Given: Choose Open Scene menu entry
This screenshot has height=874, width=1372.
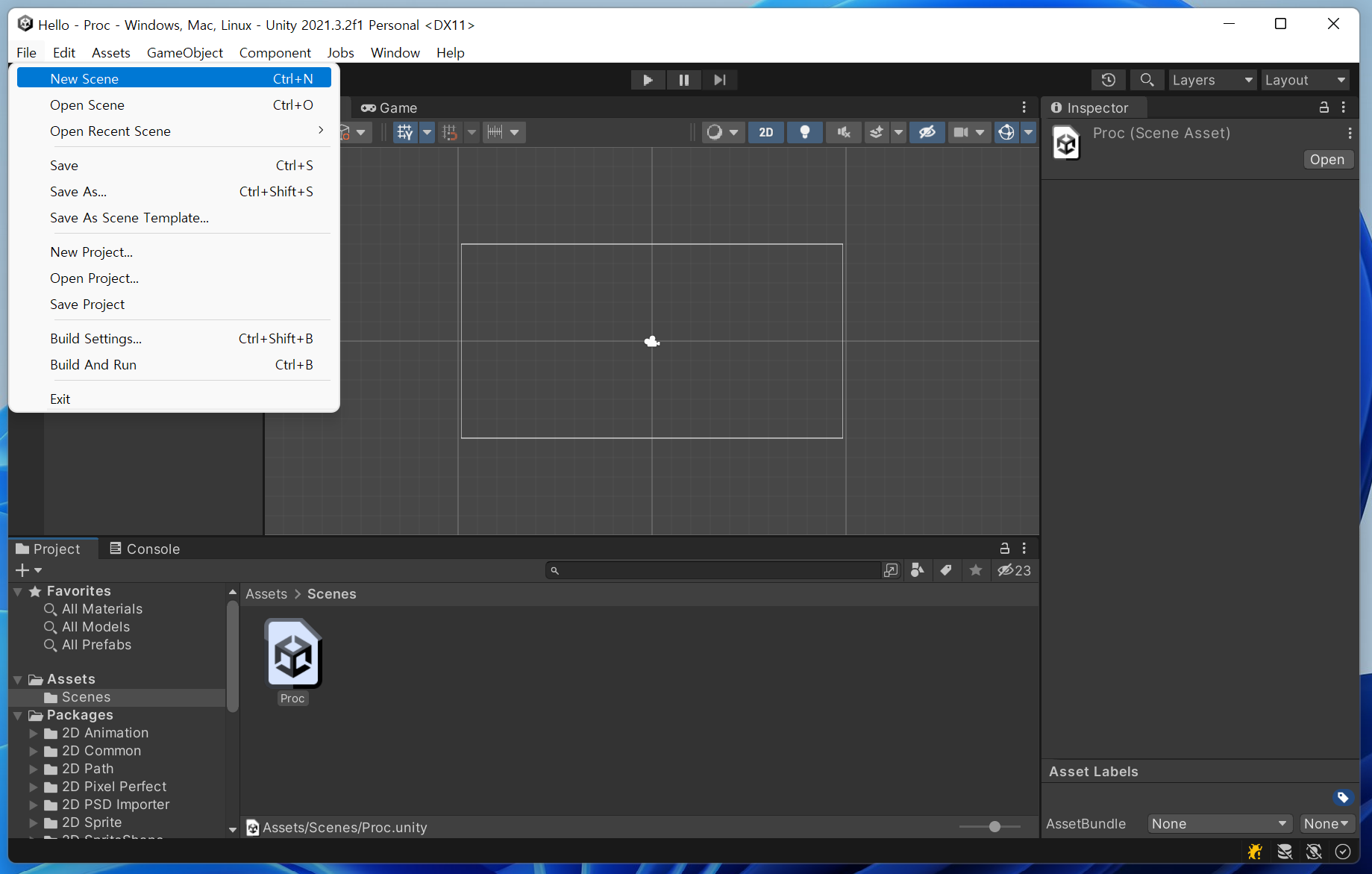Looking at the screenshot, I should click(175, 104).
